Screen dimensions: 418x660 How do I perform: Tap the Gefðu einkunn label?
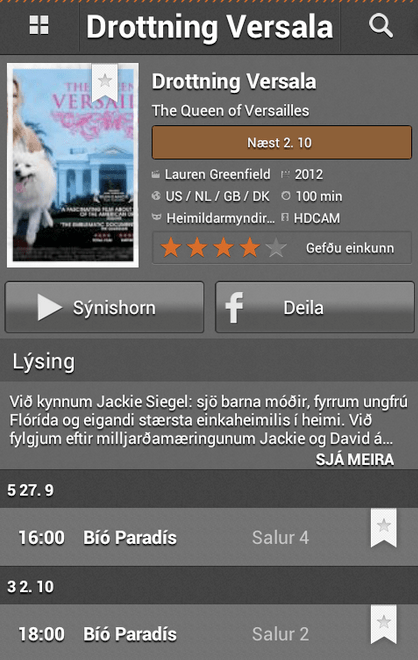350,248
